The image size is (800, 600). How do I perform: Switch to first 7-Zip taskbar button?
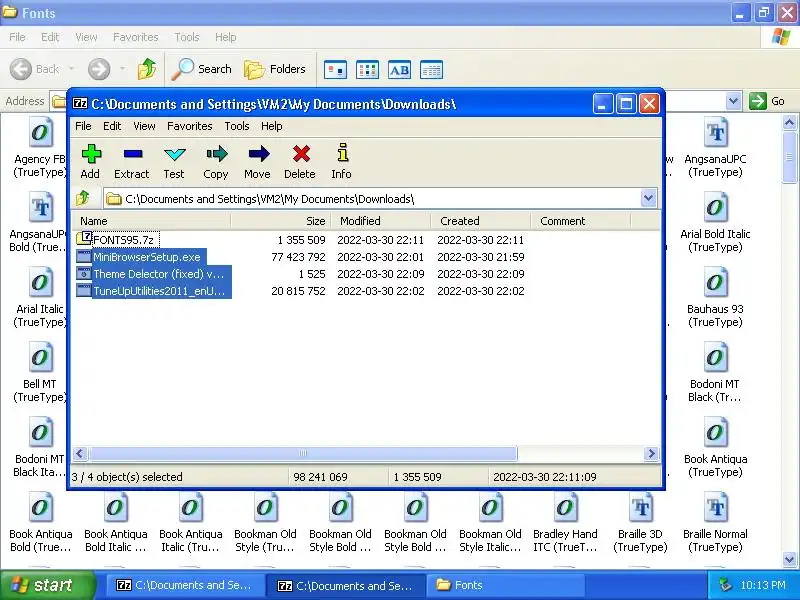coord(185,585)
